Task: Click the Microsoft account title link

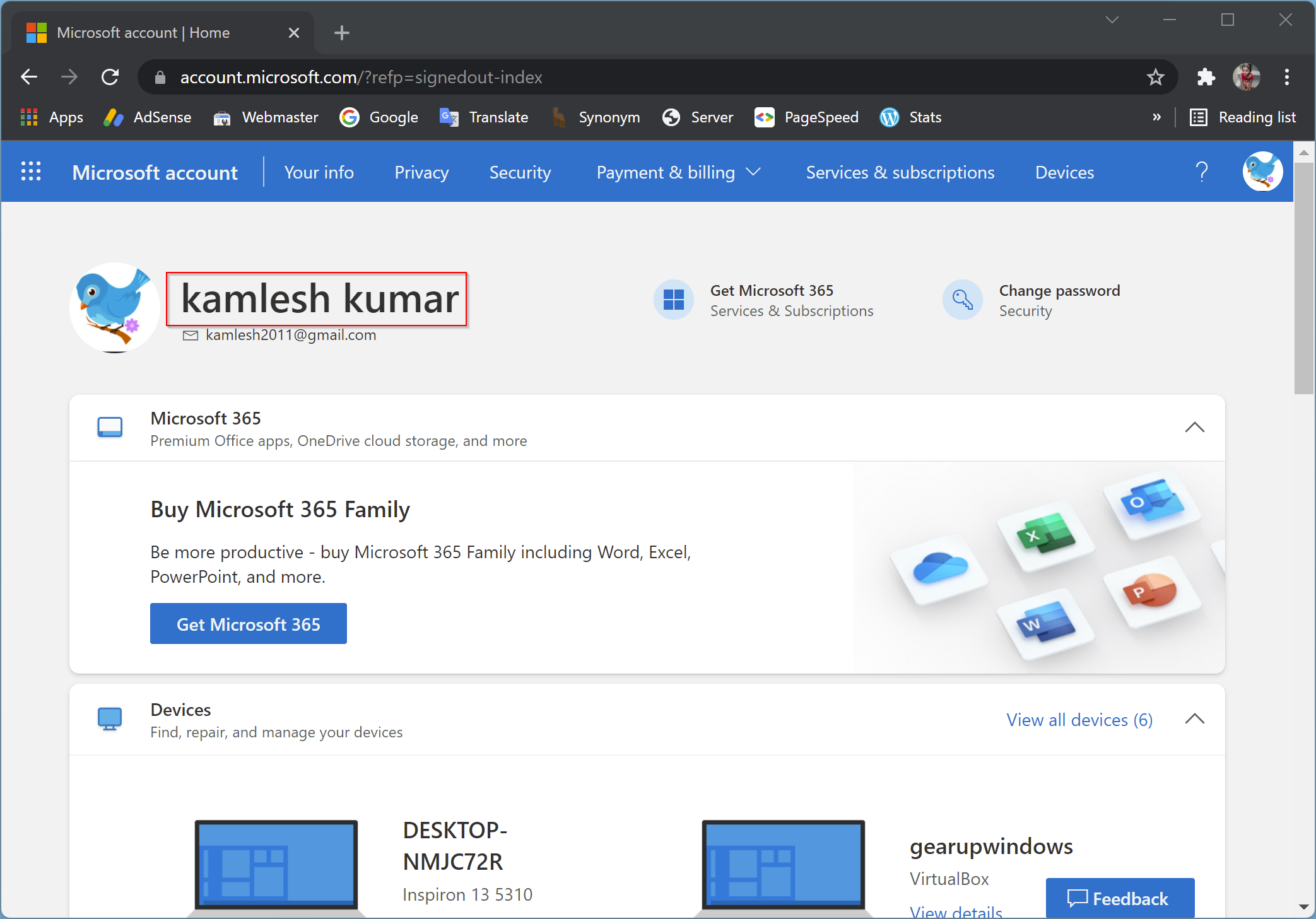Action: click(x=155, y=172)
